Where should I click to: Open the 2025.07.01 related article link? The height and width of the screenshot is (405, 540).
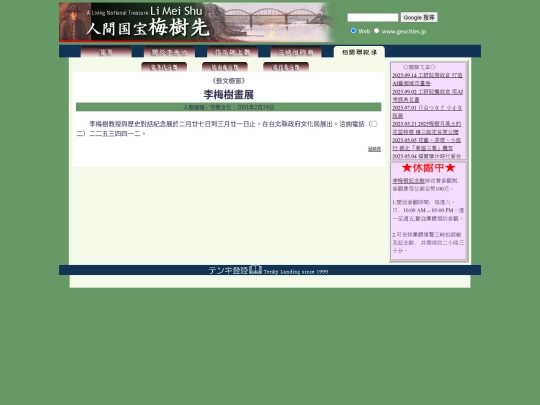(427, 112)
